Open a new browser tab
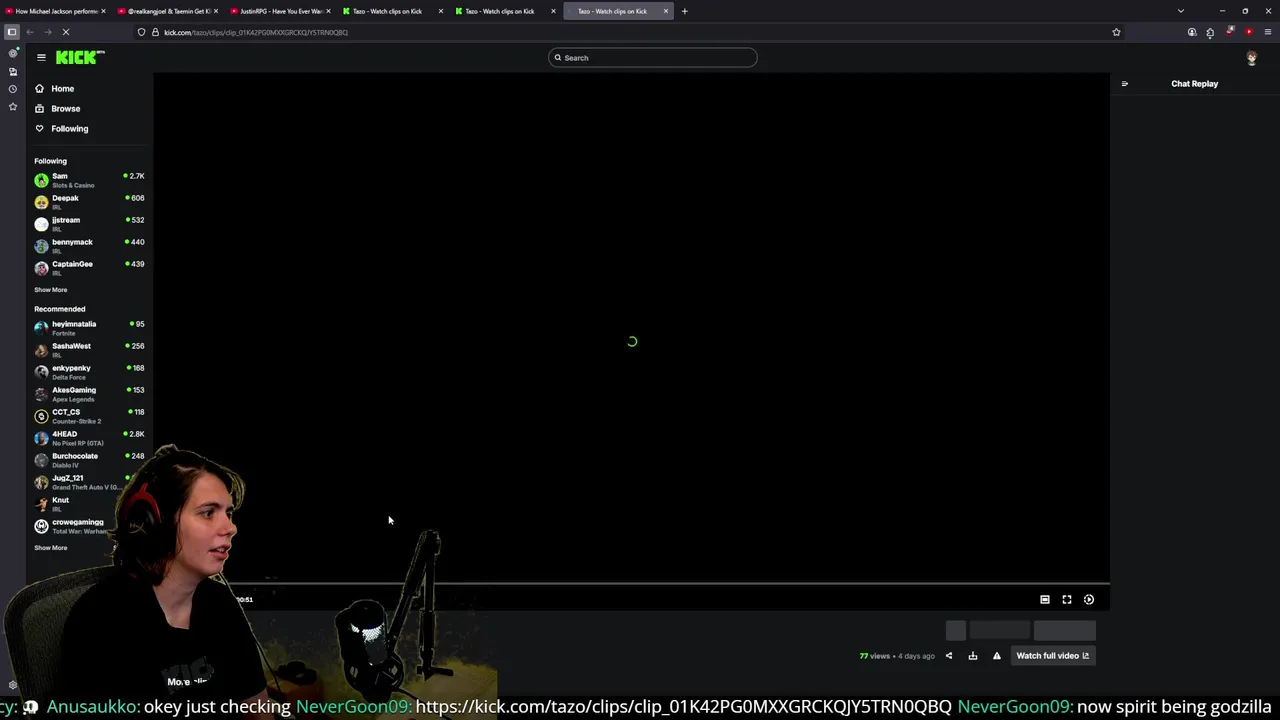Screen dimensions: 1280x720 [685, 11]
